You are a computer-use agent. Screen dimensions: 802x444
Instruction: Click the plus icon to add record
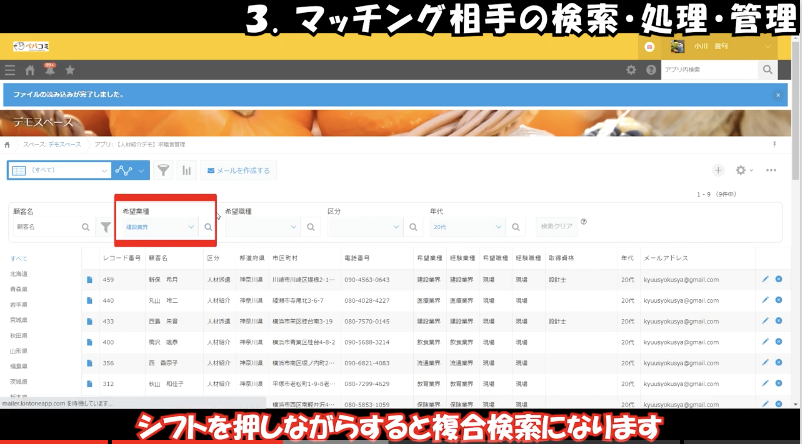(718, 171)
